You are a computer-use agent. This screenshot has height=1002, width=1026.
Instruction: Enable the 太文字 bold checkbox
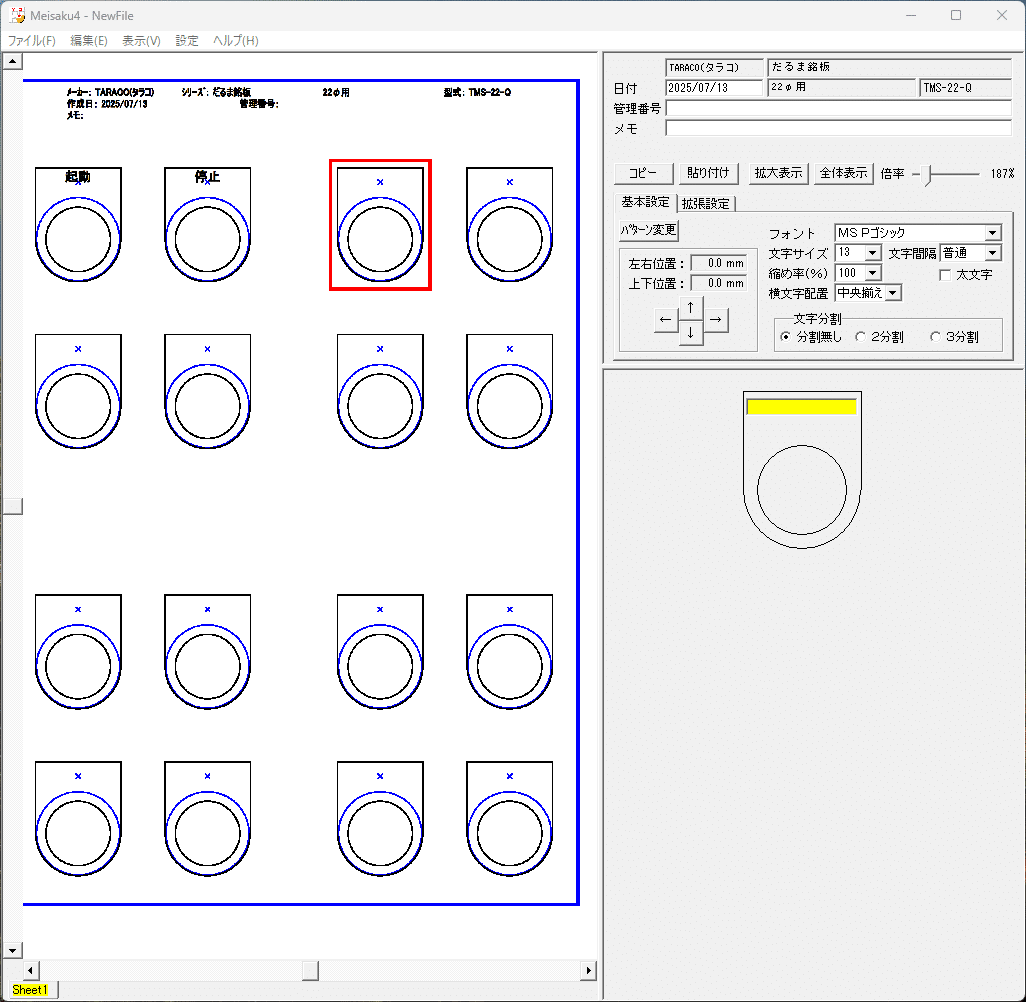(945, 275)
